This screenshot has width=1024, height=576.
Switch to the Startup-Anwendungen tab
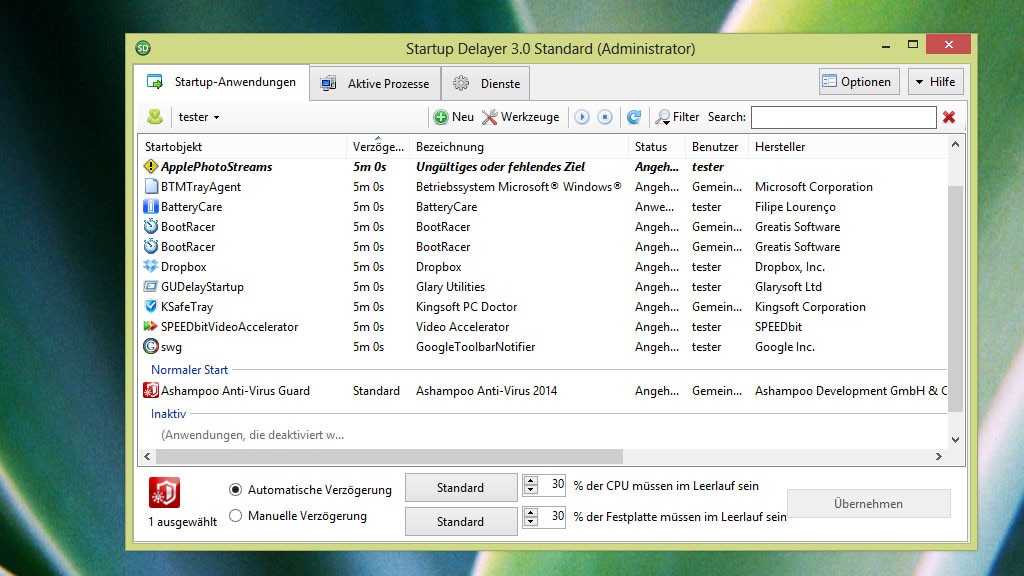221,82
